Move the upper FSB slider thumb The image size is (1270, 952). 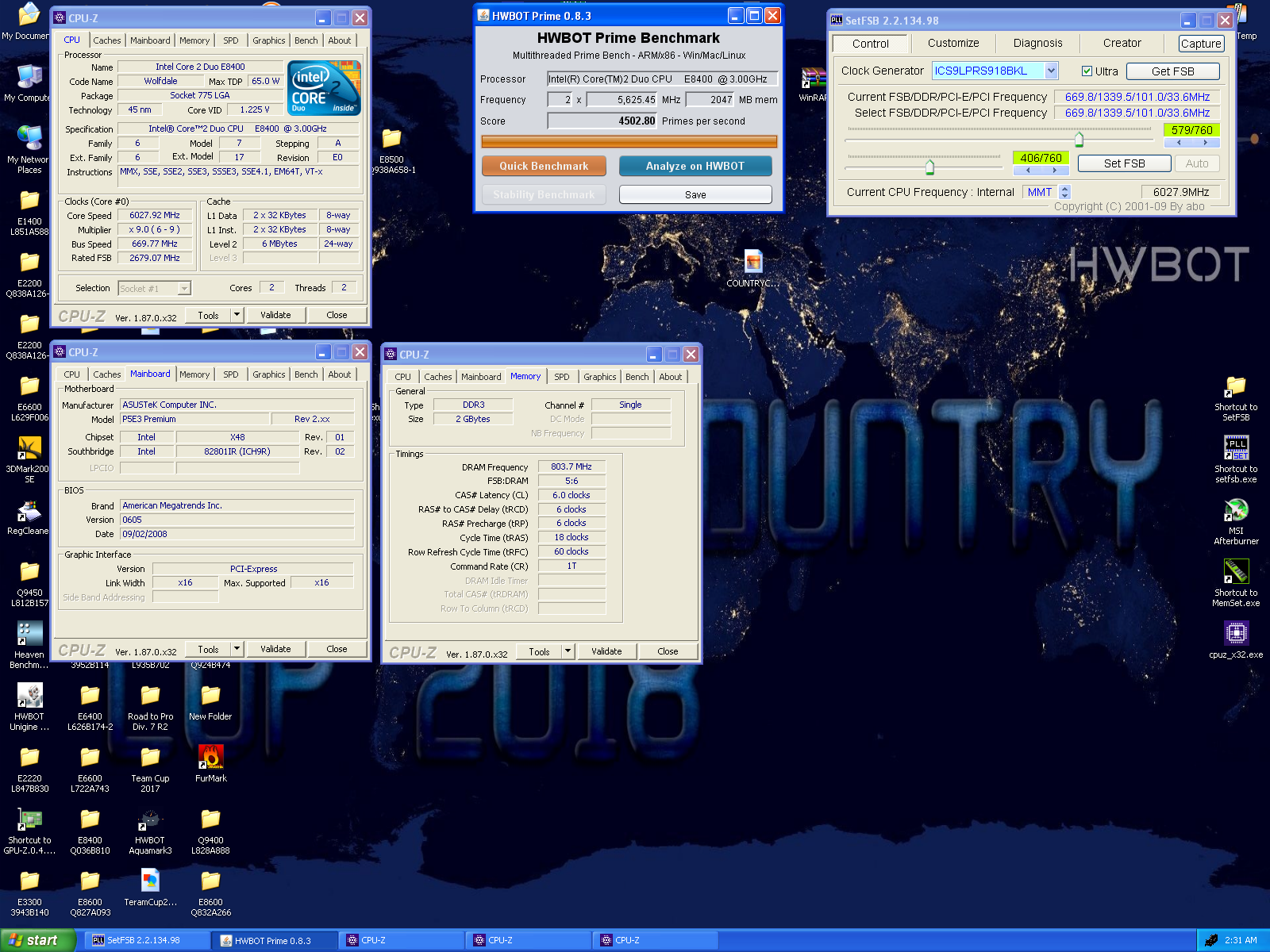(1079, 140)
